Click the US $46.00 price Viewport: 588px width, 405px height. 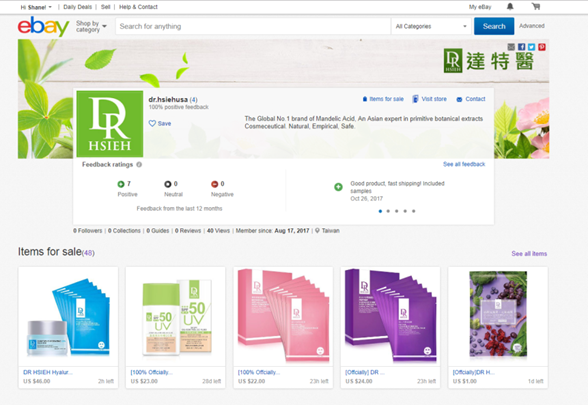(x=36, y=381)
